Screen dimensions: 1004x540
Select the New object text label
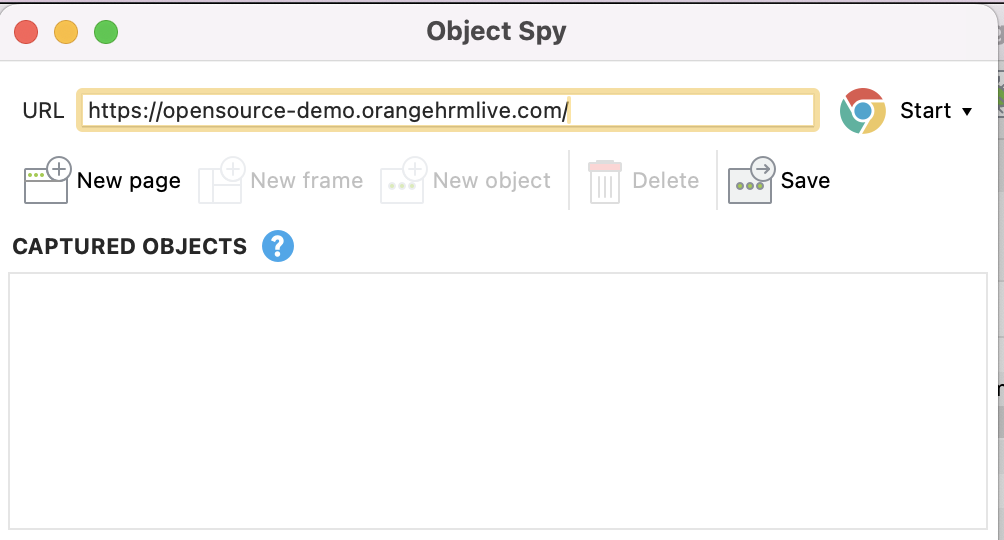tap(492, 181)
